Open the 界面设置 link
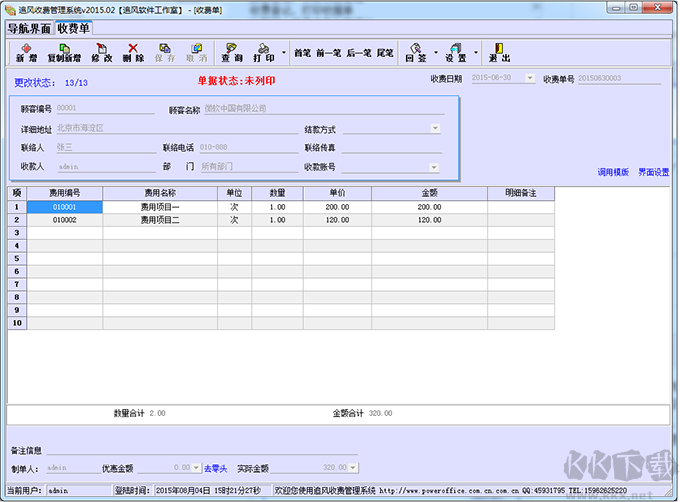680x502 pixels. coord(654,172)
